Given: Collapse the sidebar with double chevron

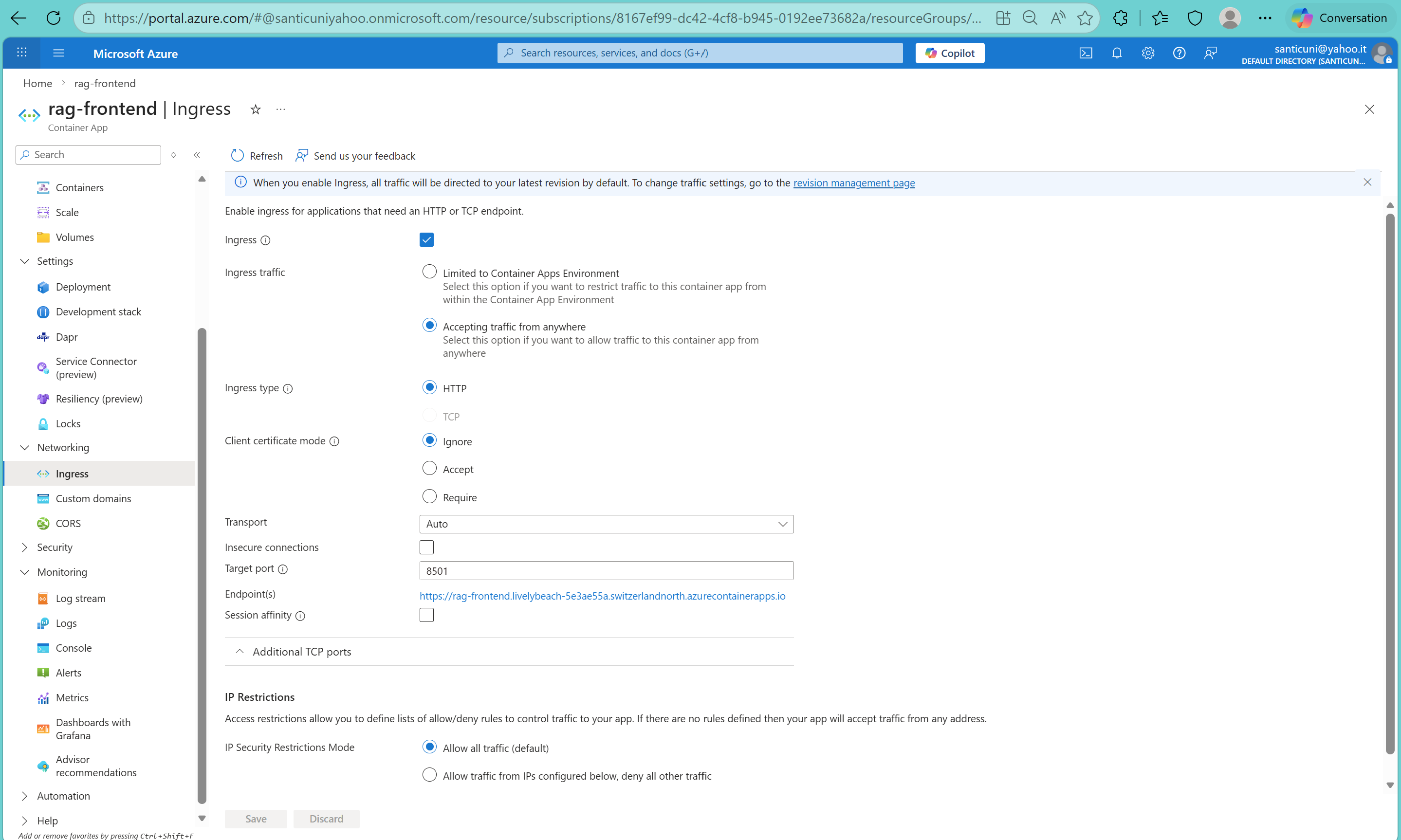Looking at the screenshot, I should point(197,155).
